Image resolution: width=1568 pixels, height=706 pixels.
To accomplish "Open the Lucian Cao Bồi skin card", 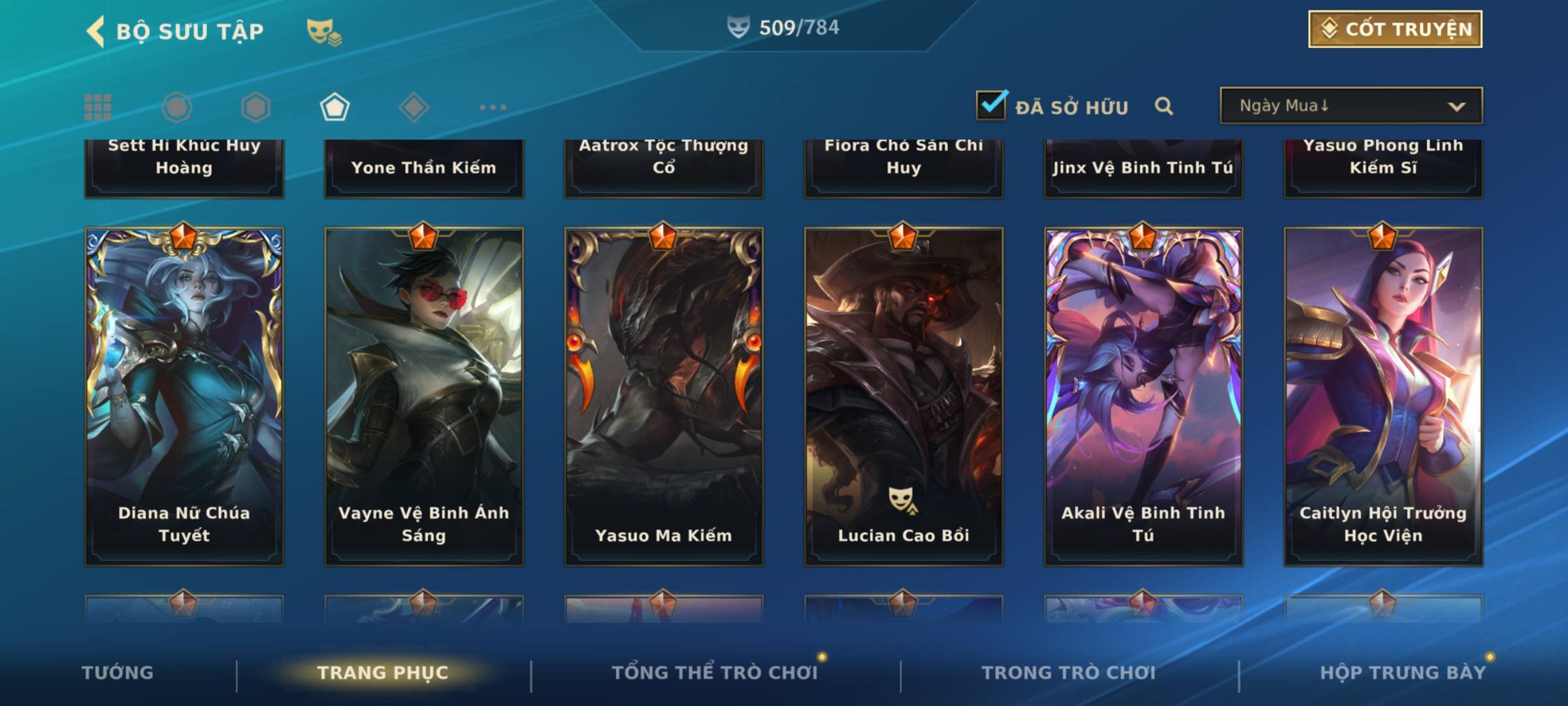I will pyautogui.click(x=904, y=396).
